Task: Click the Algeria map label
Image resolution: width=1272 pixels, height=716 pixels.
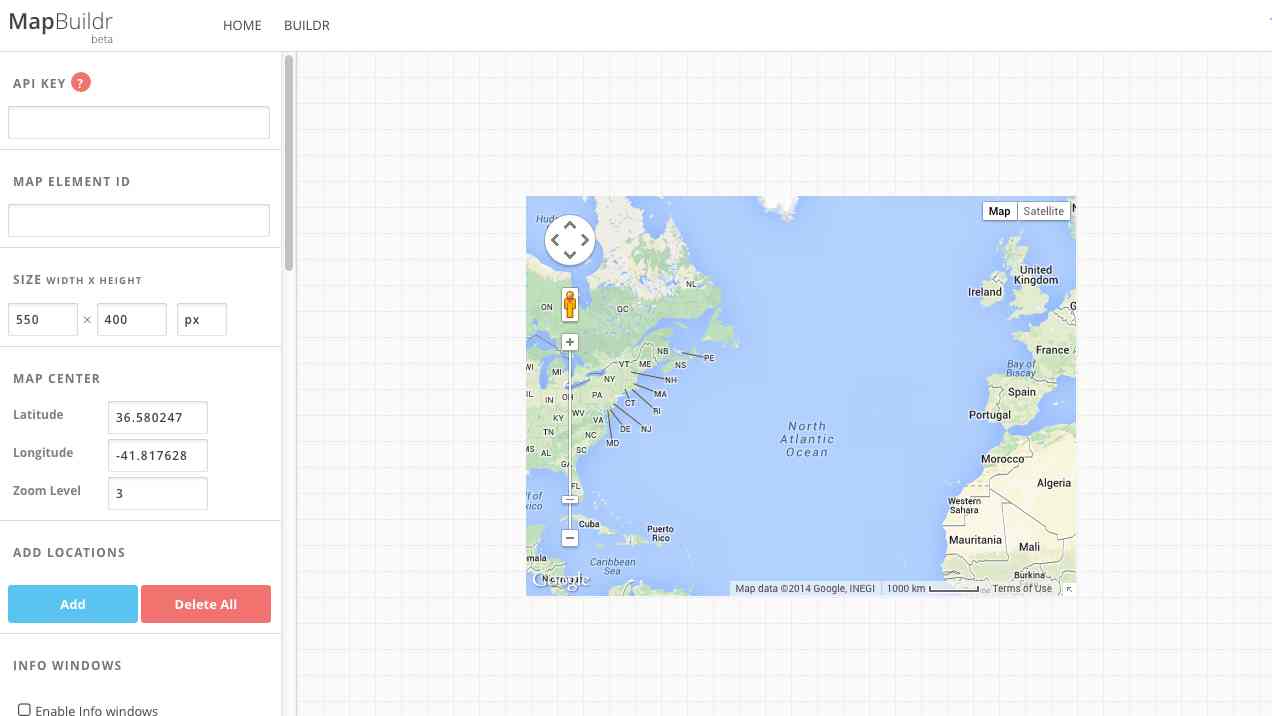Action: (1054, 483)
